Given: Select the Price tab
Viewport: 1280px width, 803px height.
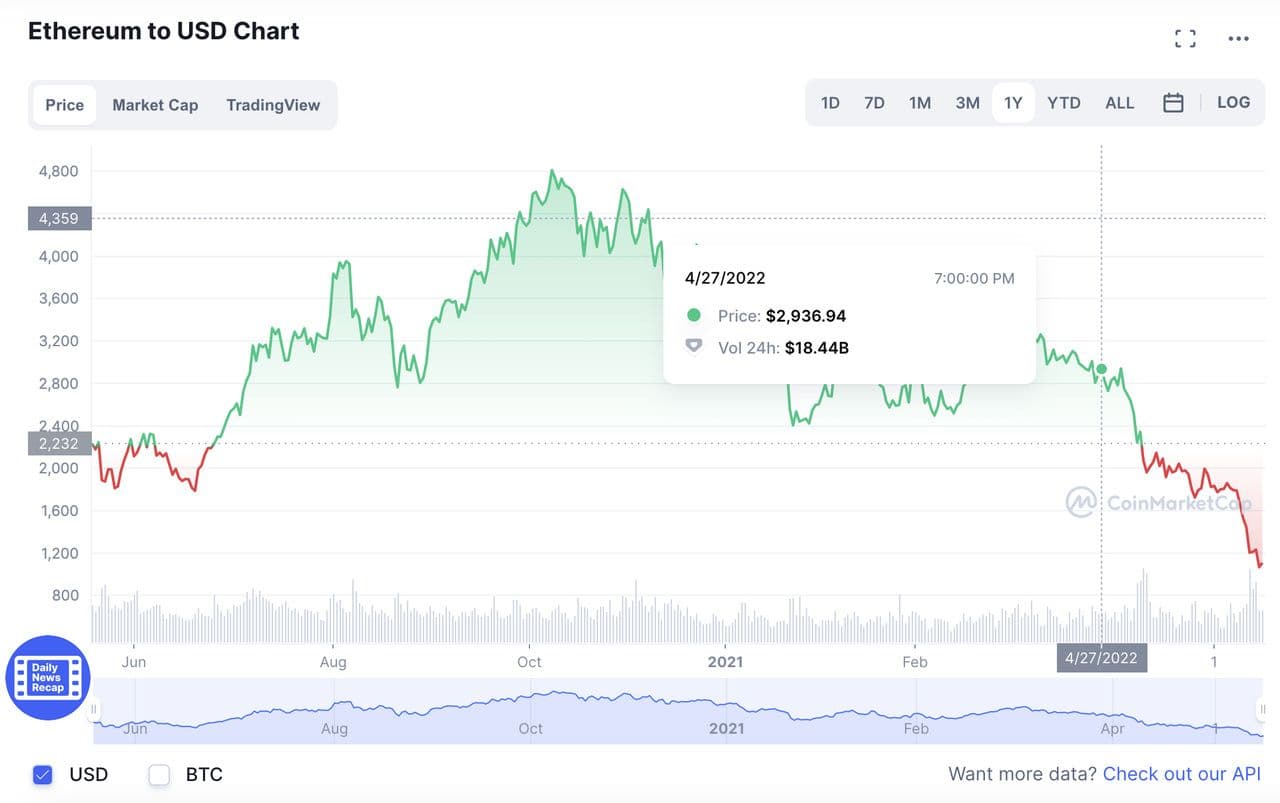Looking at the screenshot, I should (x=65, y=105).
